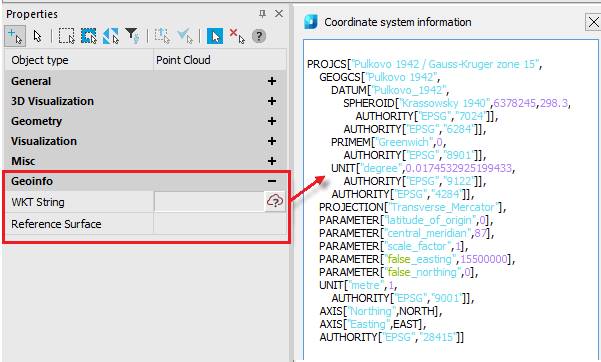Expand the Misc section

tap(272, 161)
